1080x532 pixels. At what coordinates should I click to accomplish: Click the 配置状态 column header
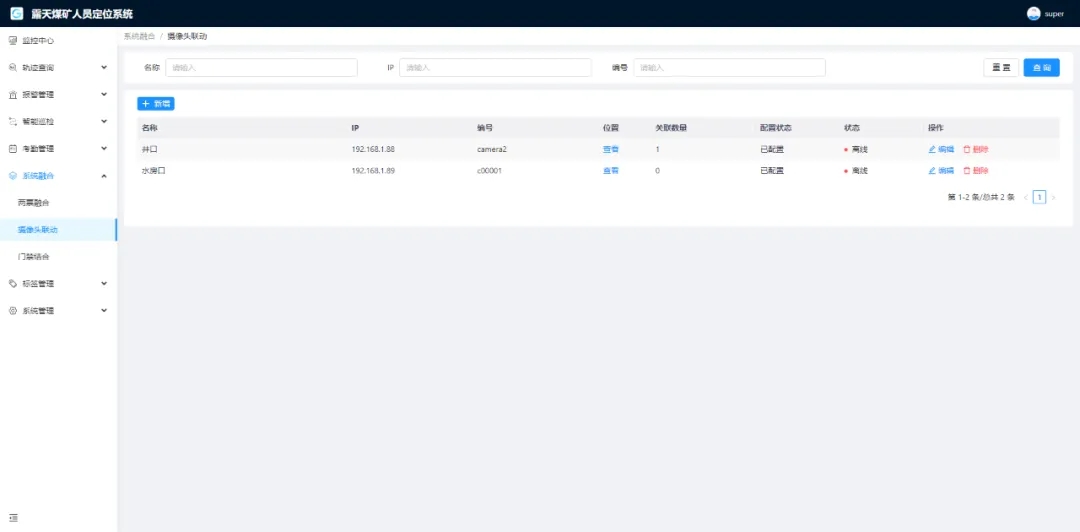pos(776,127)
